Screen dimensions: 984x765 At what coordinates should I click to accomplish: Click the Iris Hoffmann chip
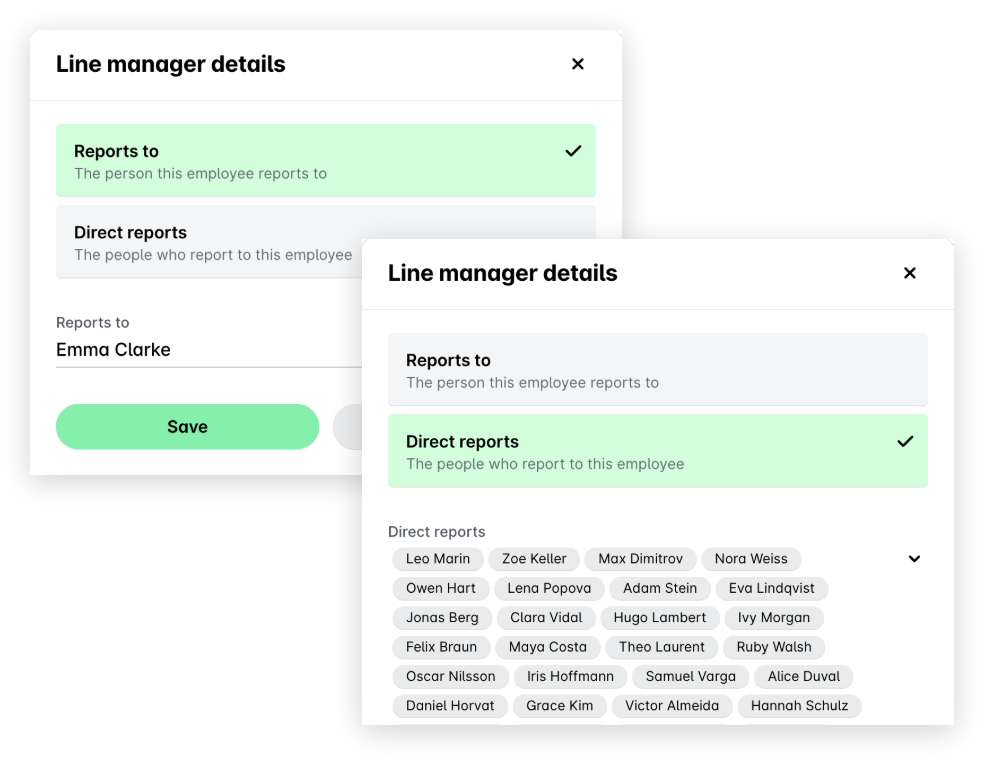pos(570,677)
